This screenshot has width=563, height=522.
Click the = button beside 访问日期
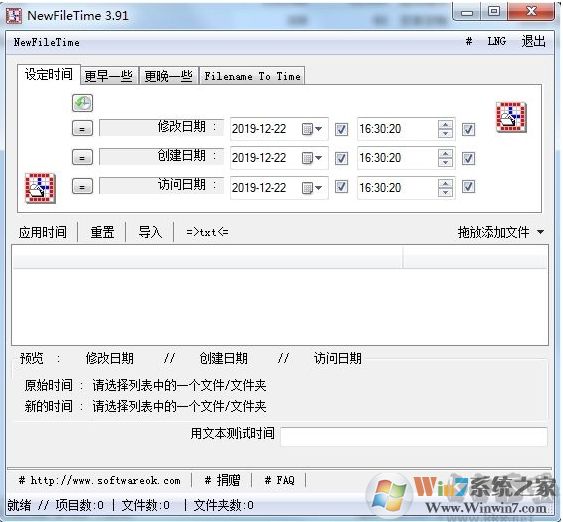pyautogui.click(x=82, y=186)
